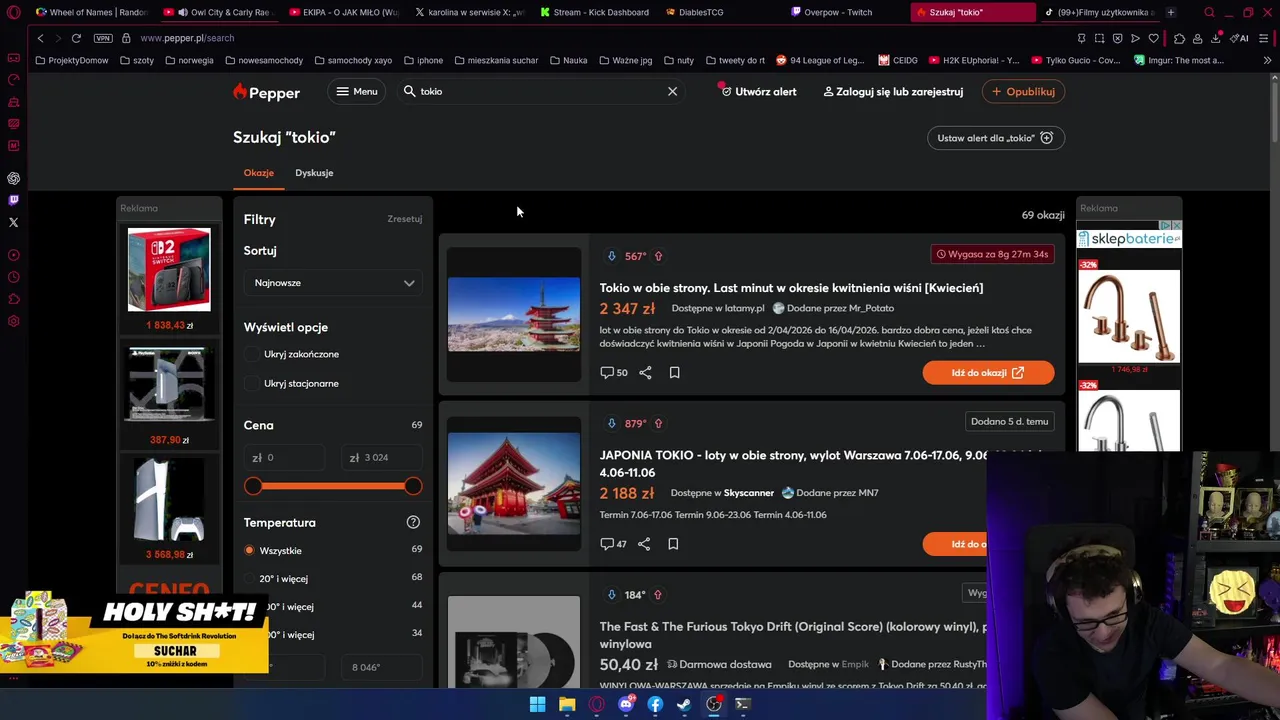Click Zresetuj filters link

(405, 219)
